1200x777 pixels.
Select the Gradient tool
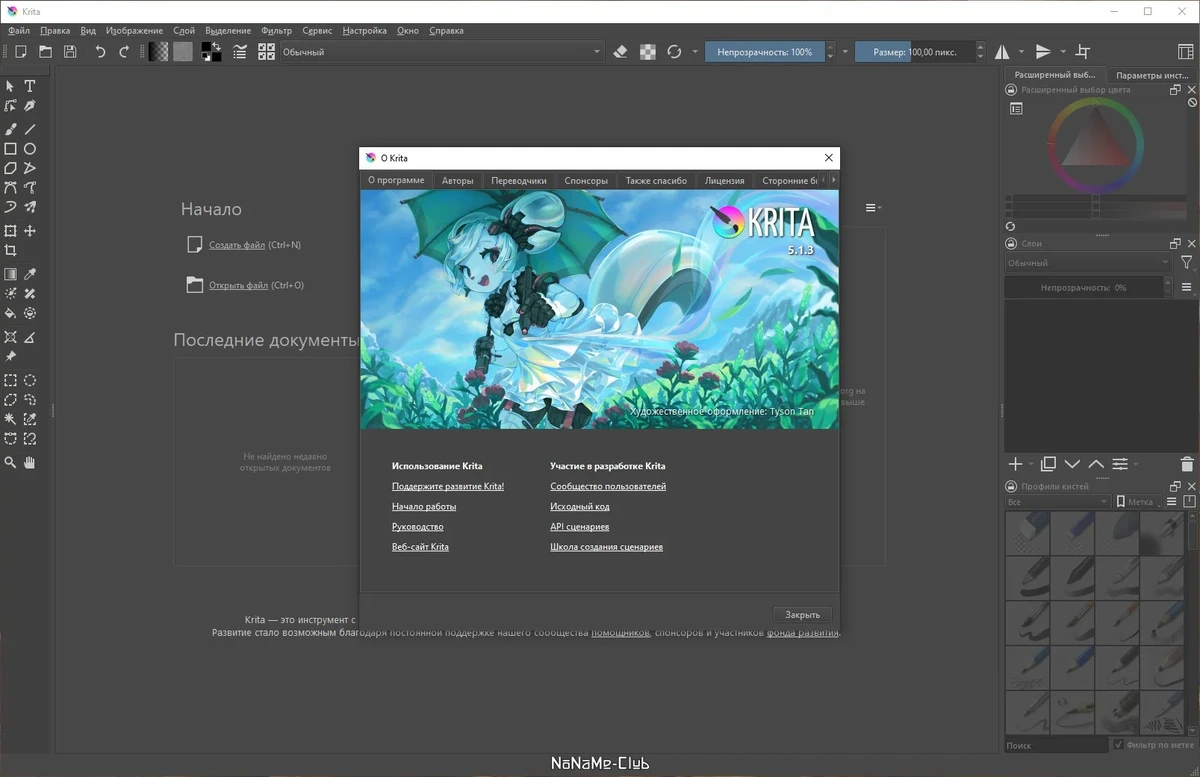(x=10, y=274)
